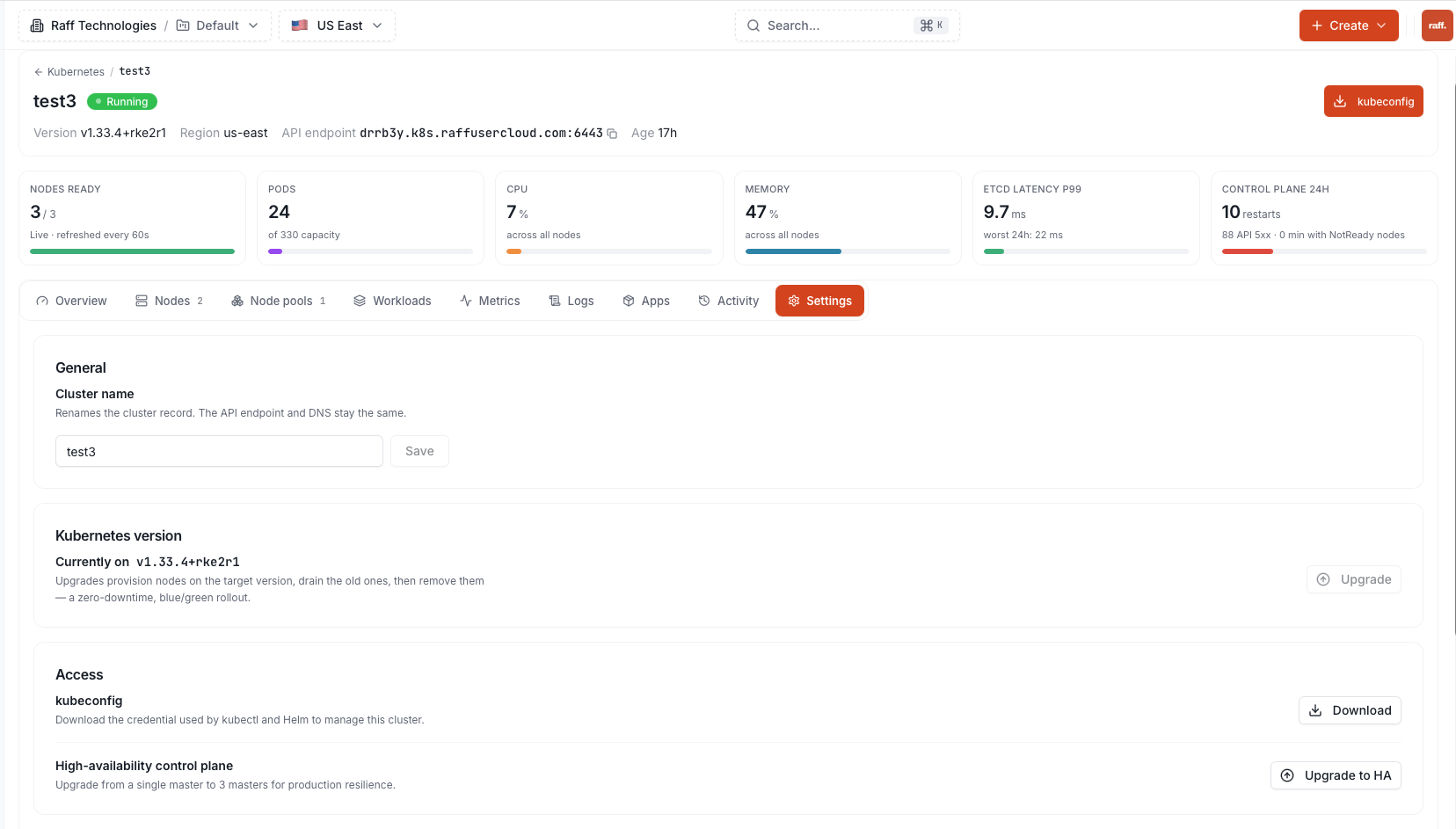Viewport: 1456px width, 829px height.
Task: Click the Etcd latency green bar
Action: (x=994, y=251)
